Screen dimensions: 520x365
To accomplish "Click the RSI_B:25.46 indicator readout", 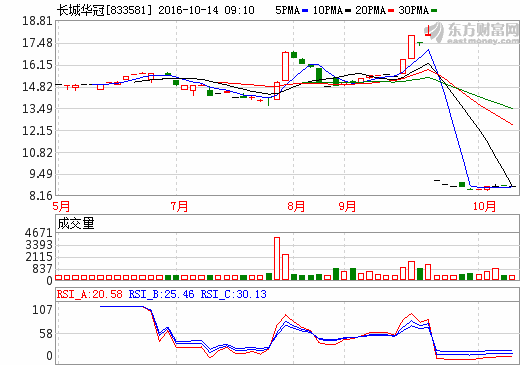I will 161,294.
